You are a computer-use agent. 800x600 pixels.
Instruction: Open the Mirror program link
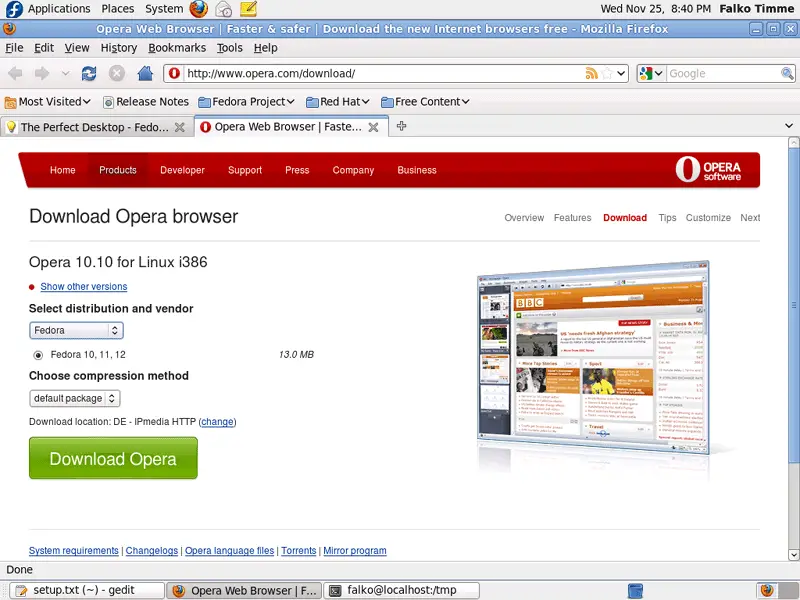click(355, 551)
